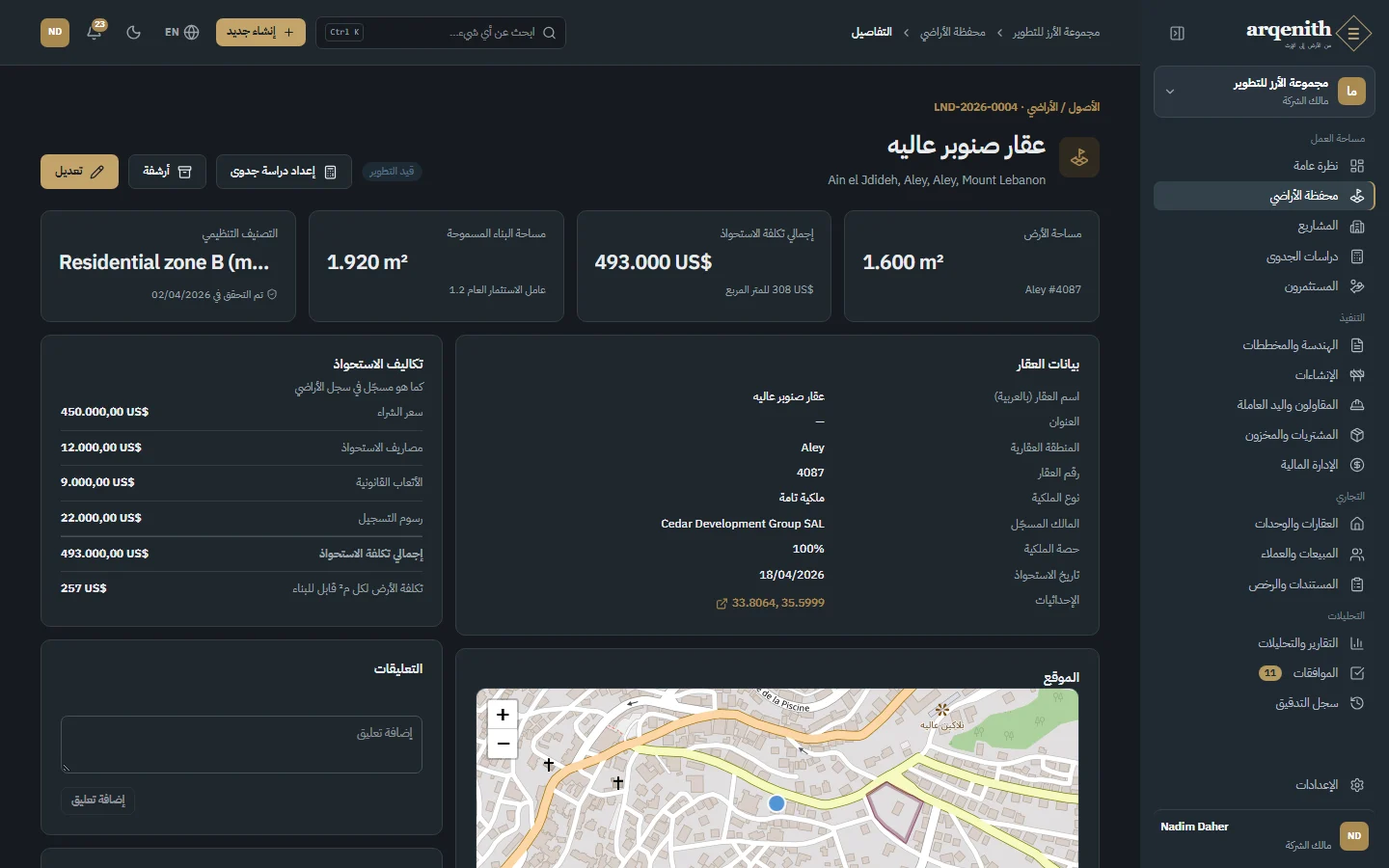Click the إضافة تعليق submit button

point(98,800)
